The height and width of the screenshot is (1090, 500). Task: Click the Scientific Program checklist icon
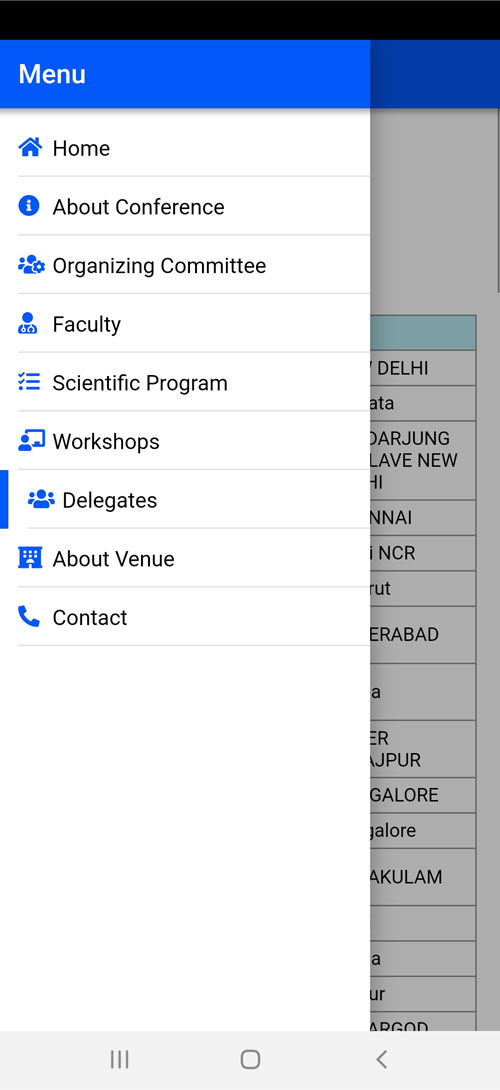click(x=29, y=382)
